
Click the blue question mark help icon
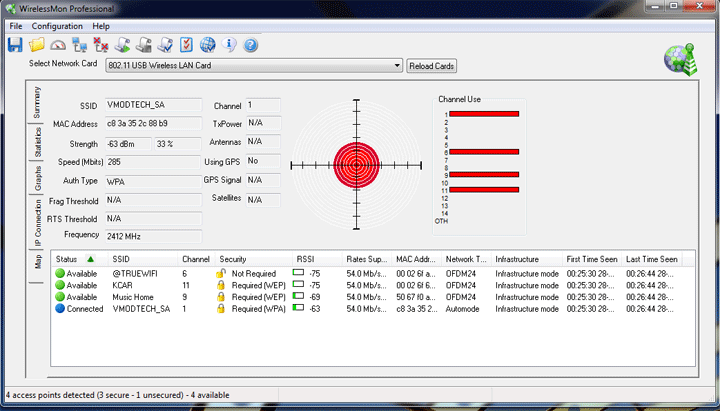250,45
